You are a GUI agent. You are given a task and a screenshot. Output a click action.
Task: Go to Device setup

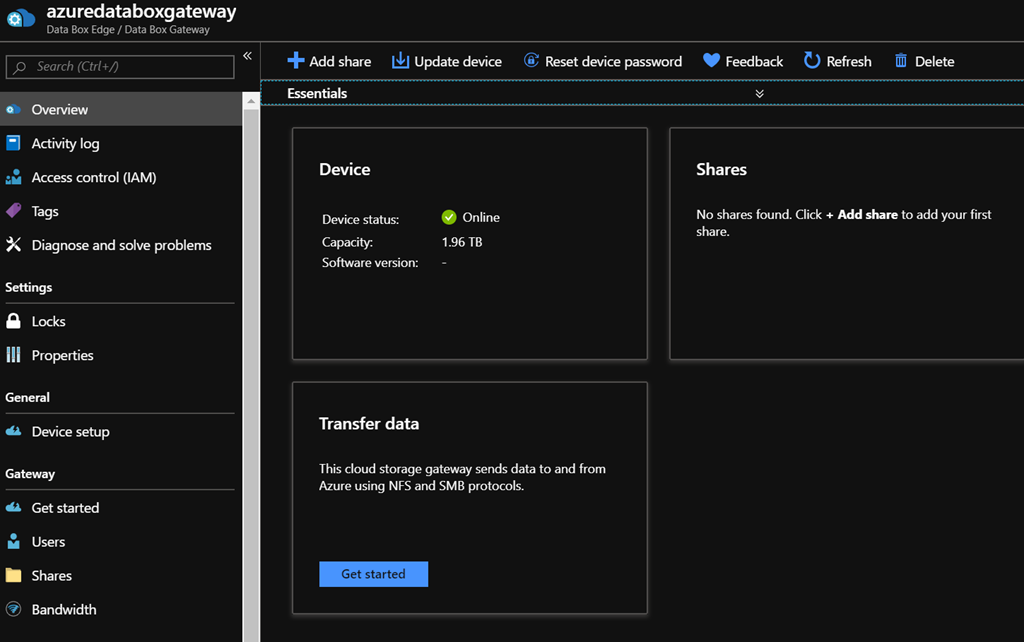coord(70,431)
